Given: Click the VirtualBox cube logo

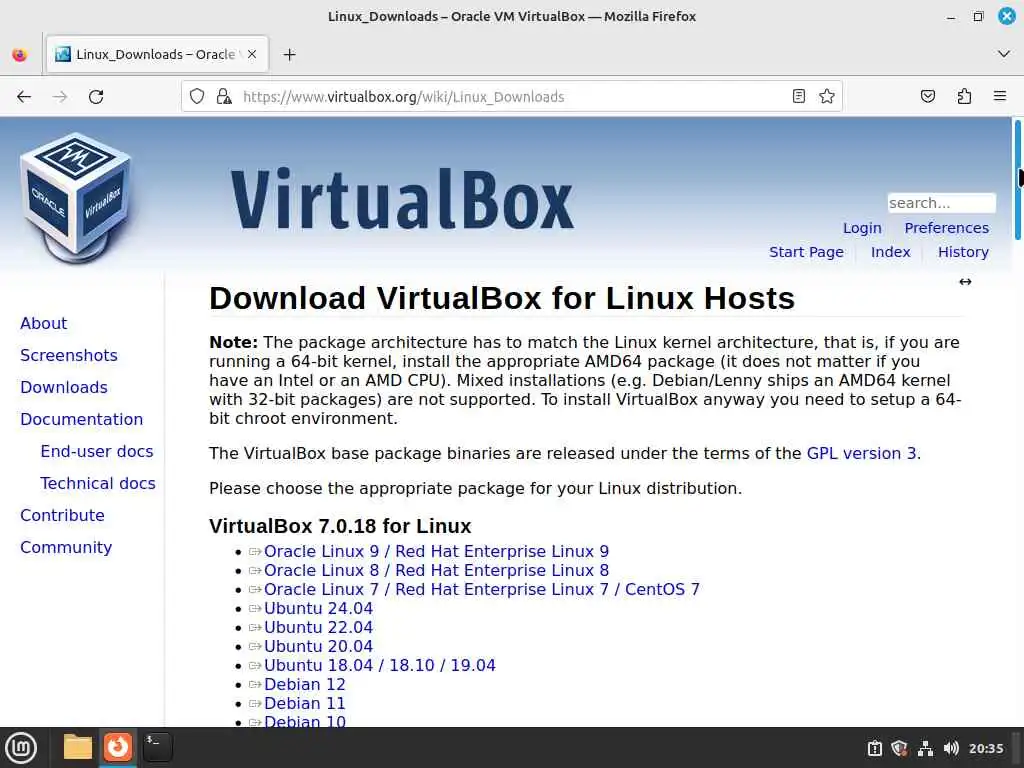Looking at the screenshot, I should pos(76,197).
